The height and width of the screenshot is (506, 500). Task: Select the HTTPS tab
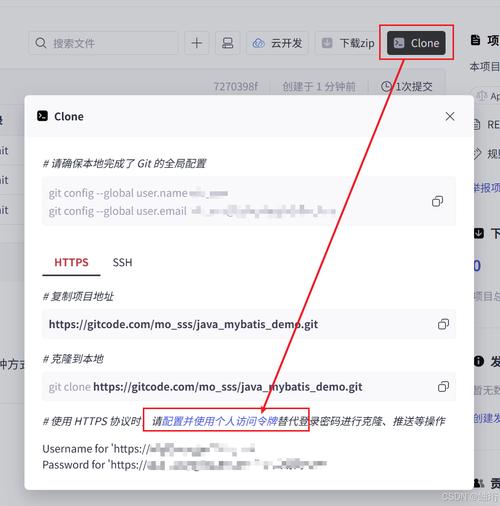(x=71, y=262)
